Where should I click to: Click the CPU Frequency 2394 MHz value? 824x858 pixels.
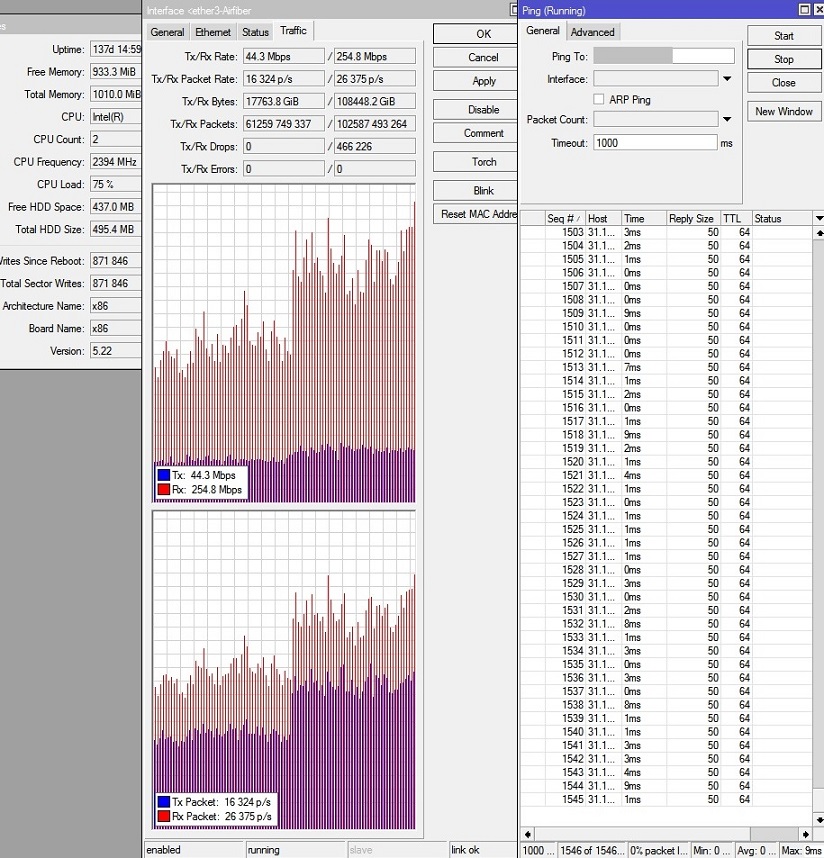click(x=115, y=162)
